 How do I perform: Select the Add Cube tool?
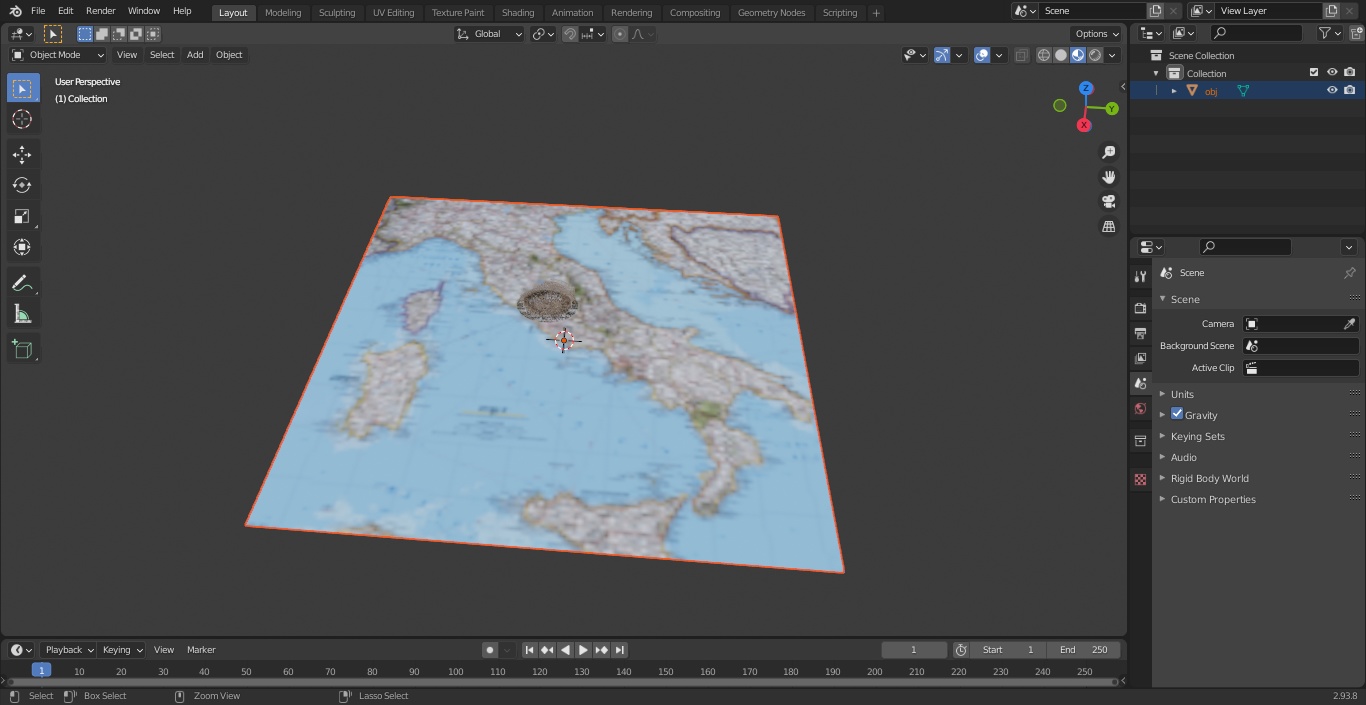[22, 350]
